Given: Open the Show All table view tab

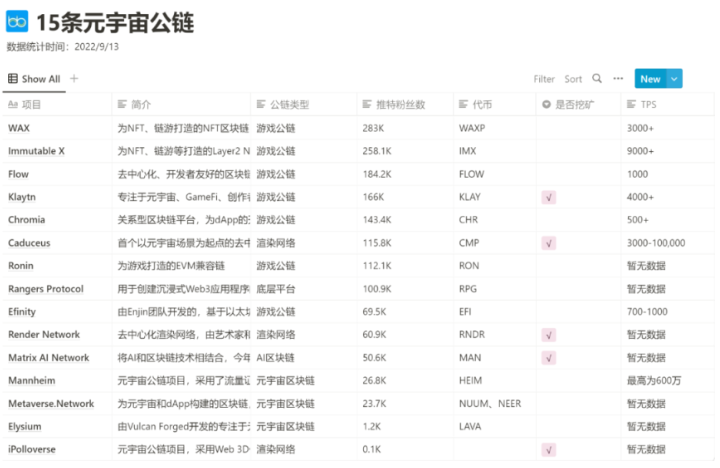Looking at the screenshot, I should [x=34, y=79].
